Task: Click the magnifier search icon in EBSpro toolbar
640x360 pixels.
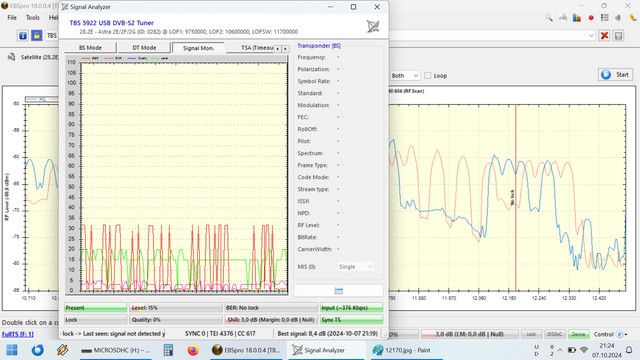Action: tap(549, 18)
